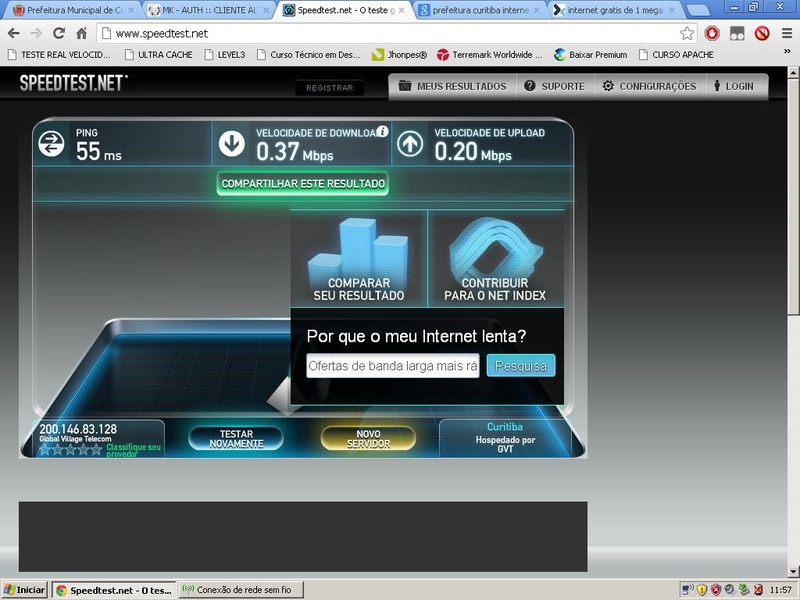Click the red X tray icon
The width and height of the screenshot is (800, 600).
[758, 590]
